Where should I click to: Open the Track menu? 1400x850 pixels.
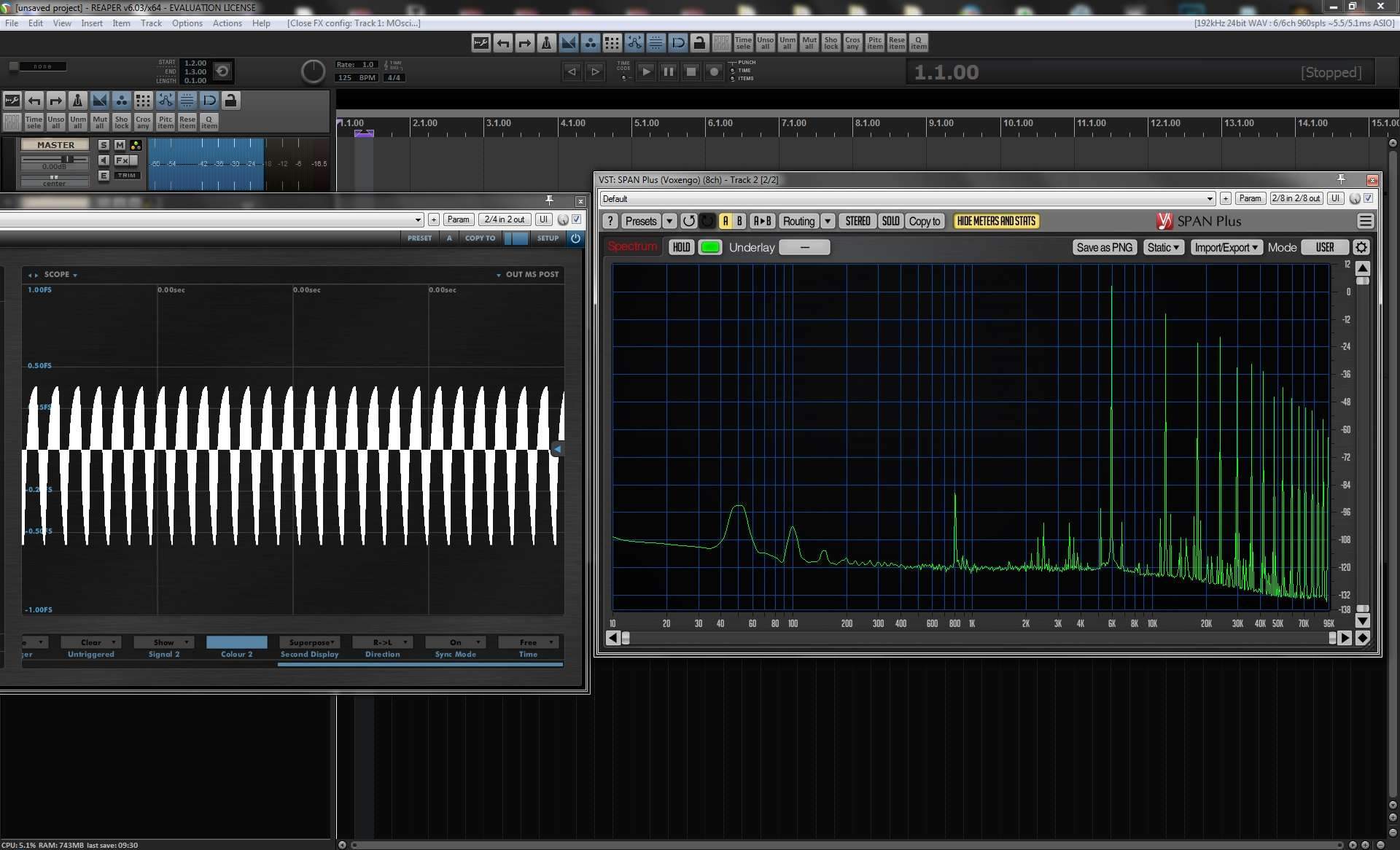tap(151, 23)
